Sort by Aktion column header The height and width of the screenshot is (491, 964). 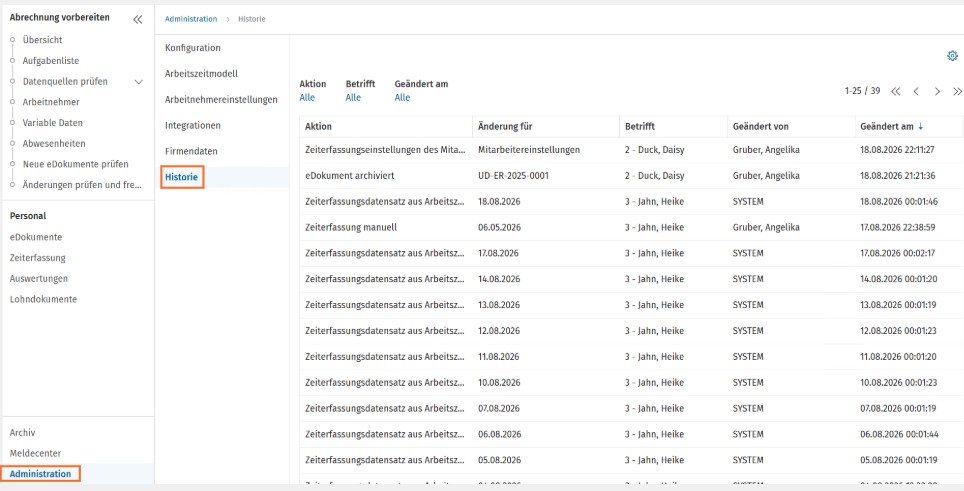click(x=318, y=127)
